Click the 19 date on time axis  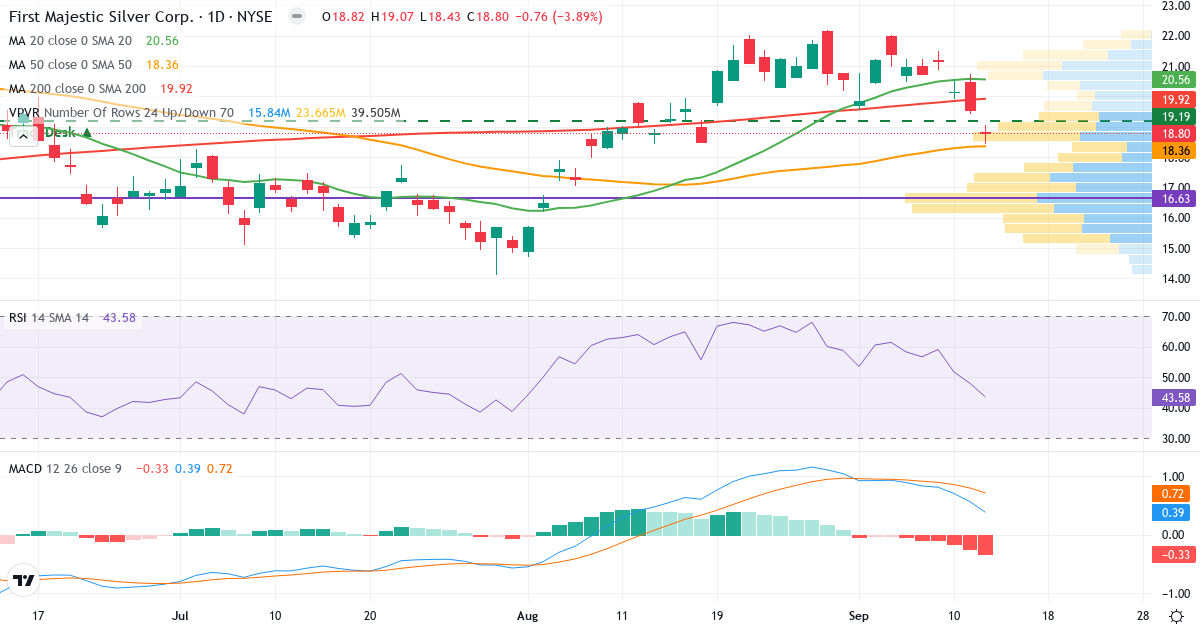pos(716,614)
